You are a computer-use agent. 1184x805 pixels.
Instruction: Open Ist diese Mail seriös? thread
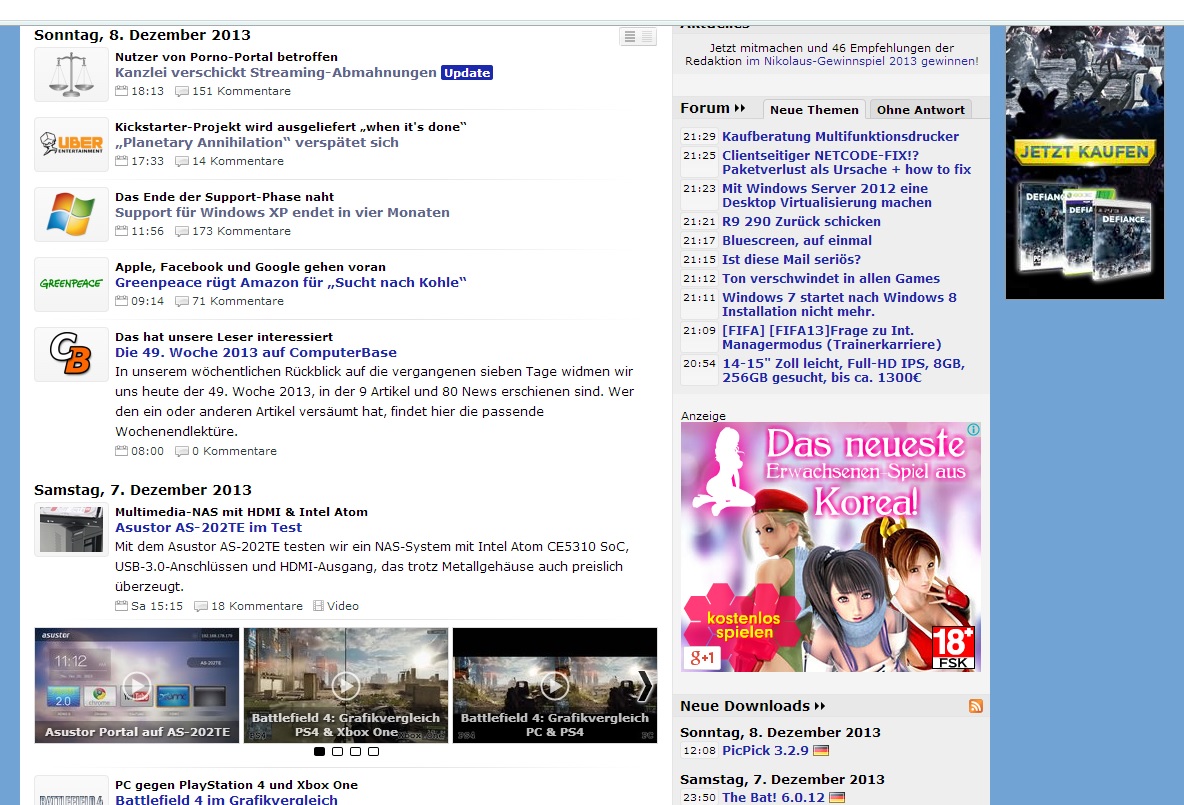pyautogui.click(x=791, y=259)
